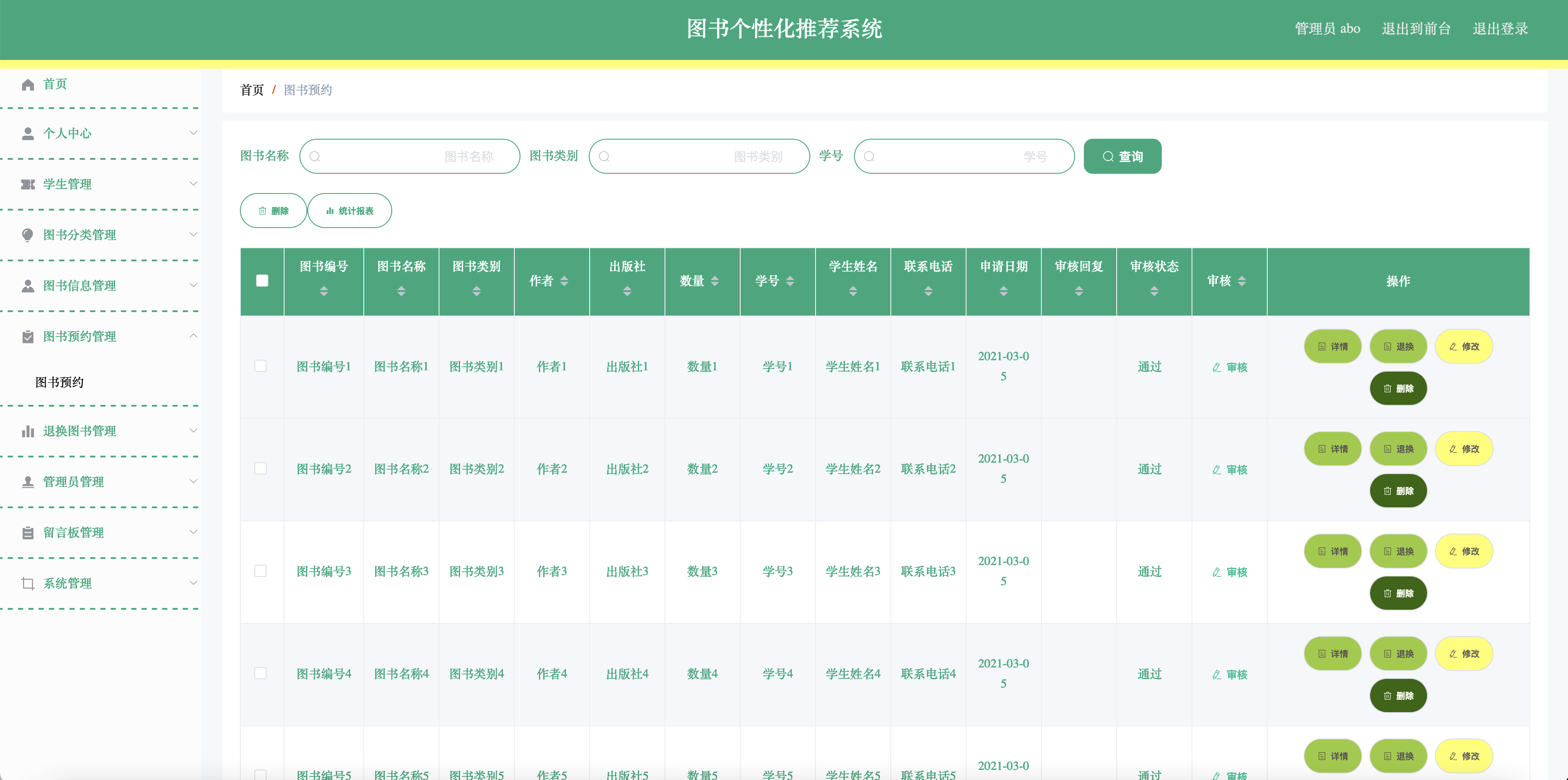Screen dimensions: 1568x780
Task: Expand the 管理员管理 chevron
Action: tap(193, 481)
